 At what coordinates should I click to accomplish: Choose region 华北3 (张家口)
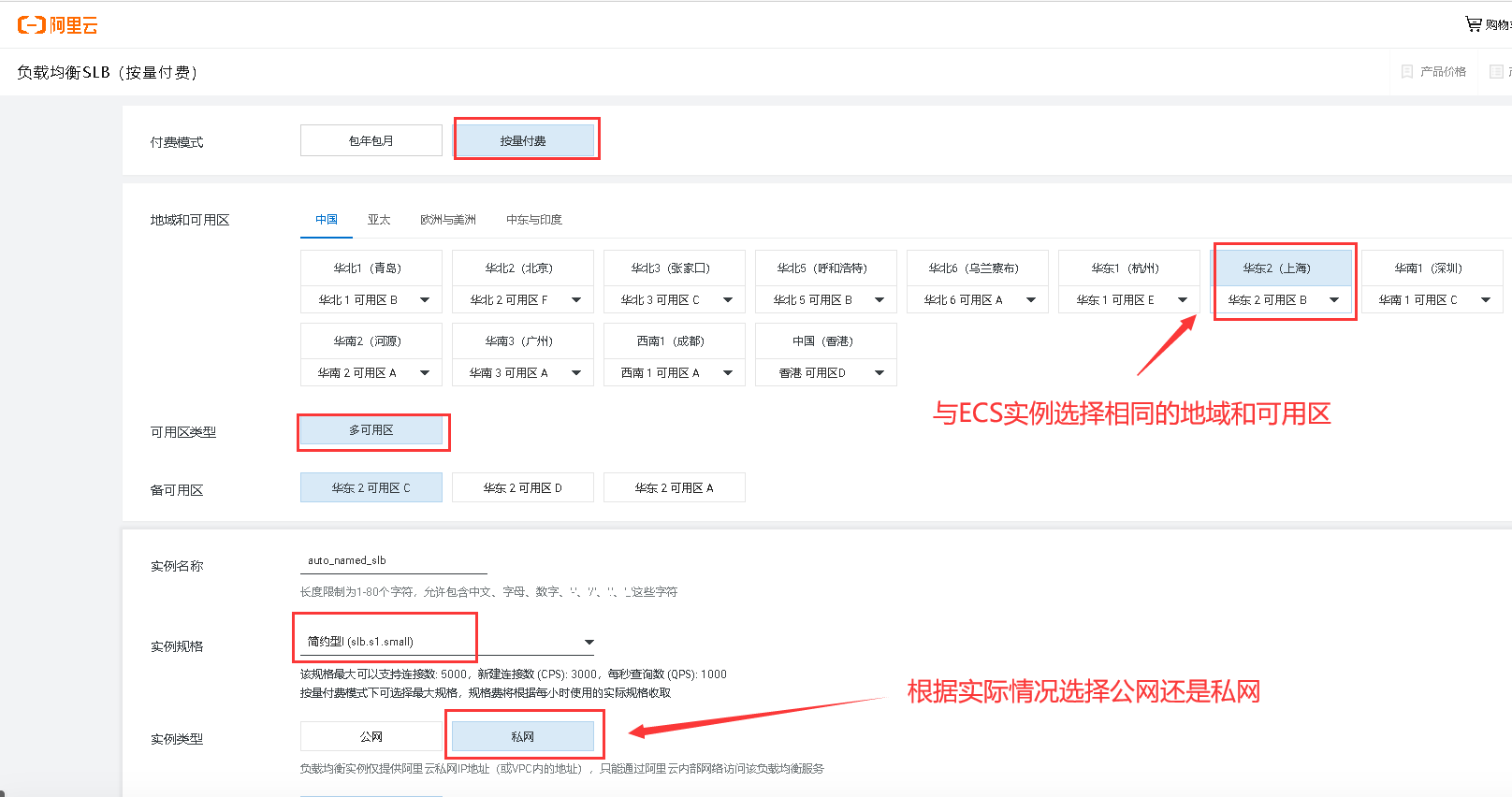click(x=675, y=268)
